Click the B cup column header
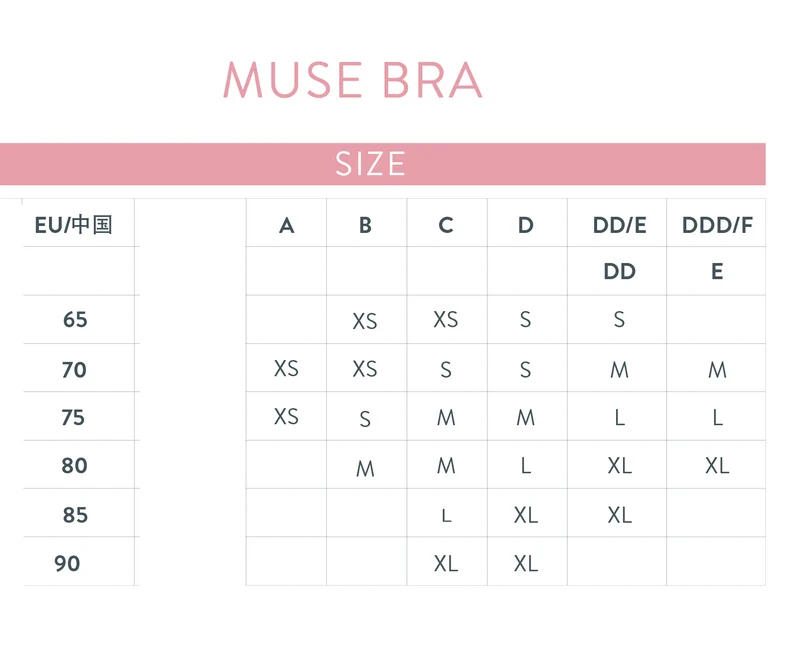Viewport: 800px width, 648px height. click(365, 226)
